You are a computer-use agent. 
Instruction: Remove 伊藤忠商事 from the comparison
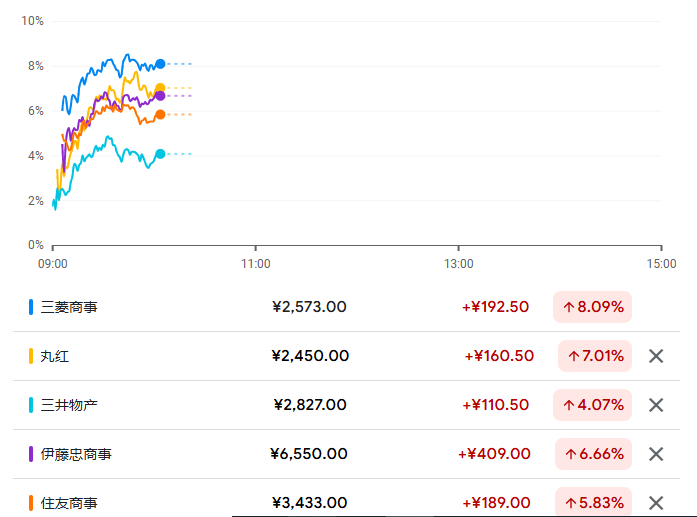click(656, 454)
